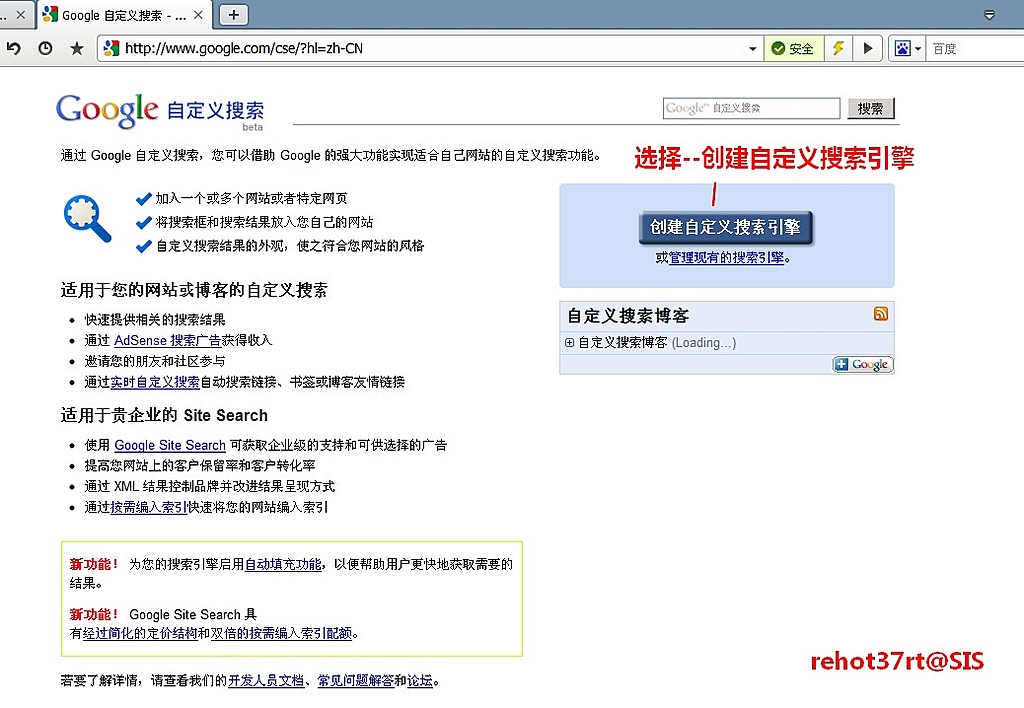Click the play/go arrow button
Viewport: 1024px width, 708px height.
(x=868, y=48)
